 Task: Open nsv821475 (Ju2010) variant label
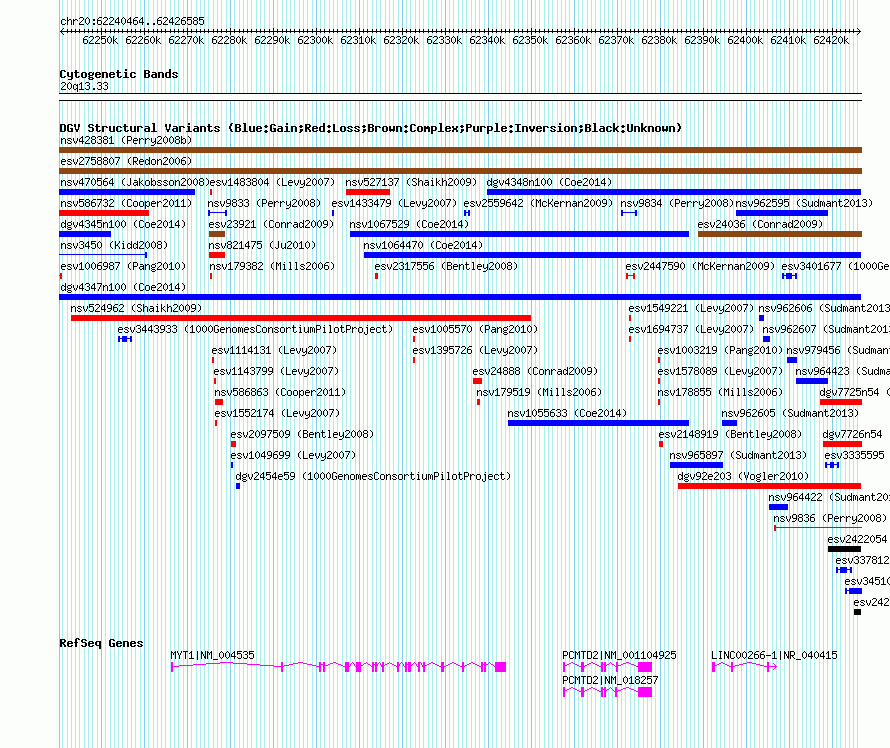tap(262, 245)
